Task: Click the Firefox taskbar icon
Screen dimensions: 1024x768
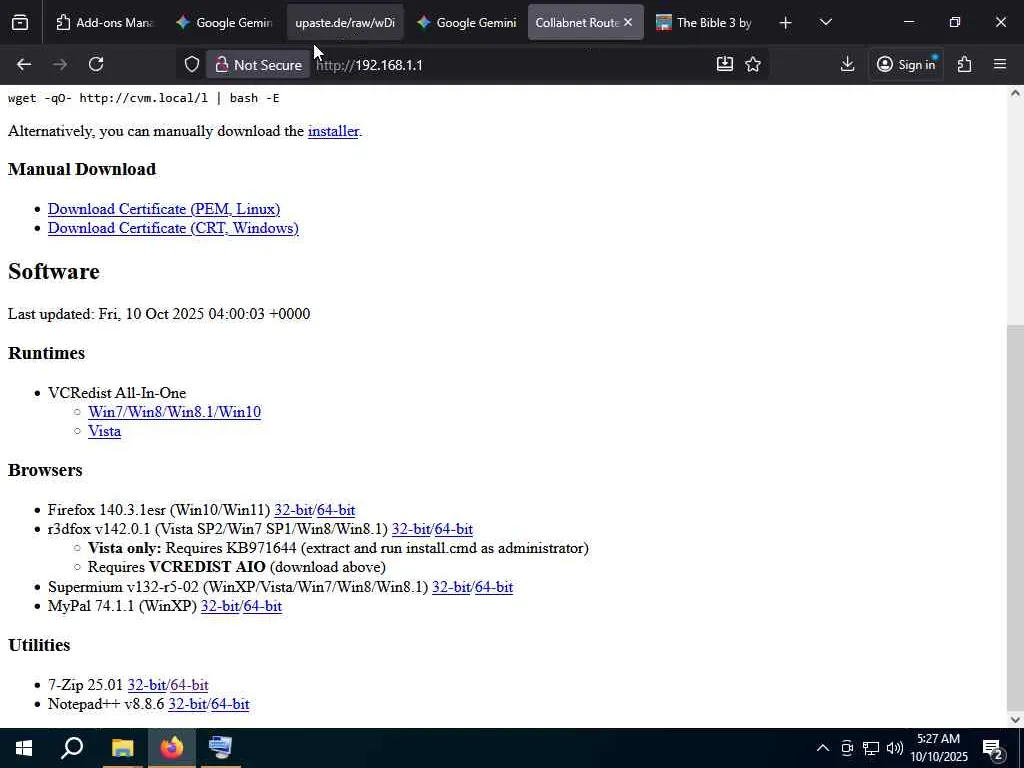Action: point(172,748)
